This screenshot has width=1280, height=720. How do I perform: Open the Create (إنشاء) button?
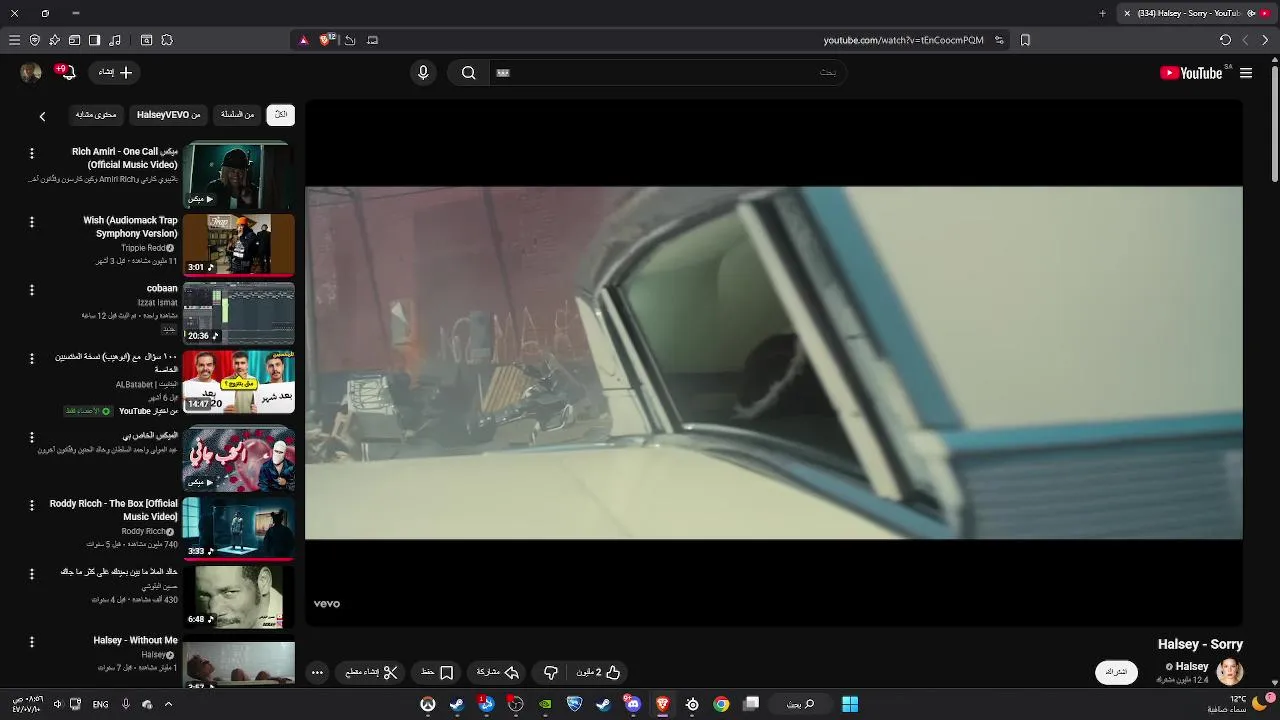[x=115, y=72]
